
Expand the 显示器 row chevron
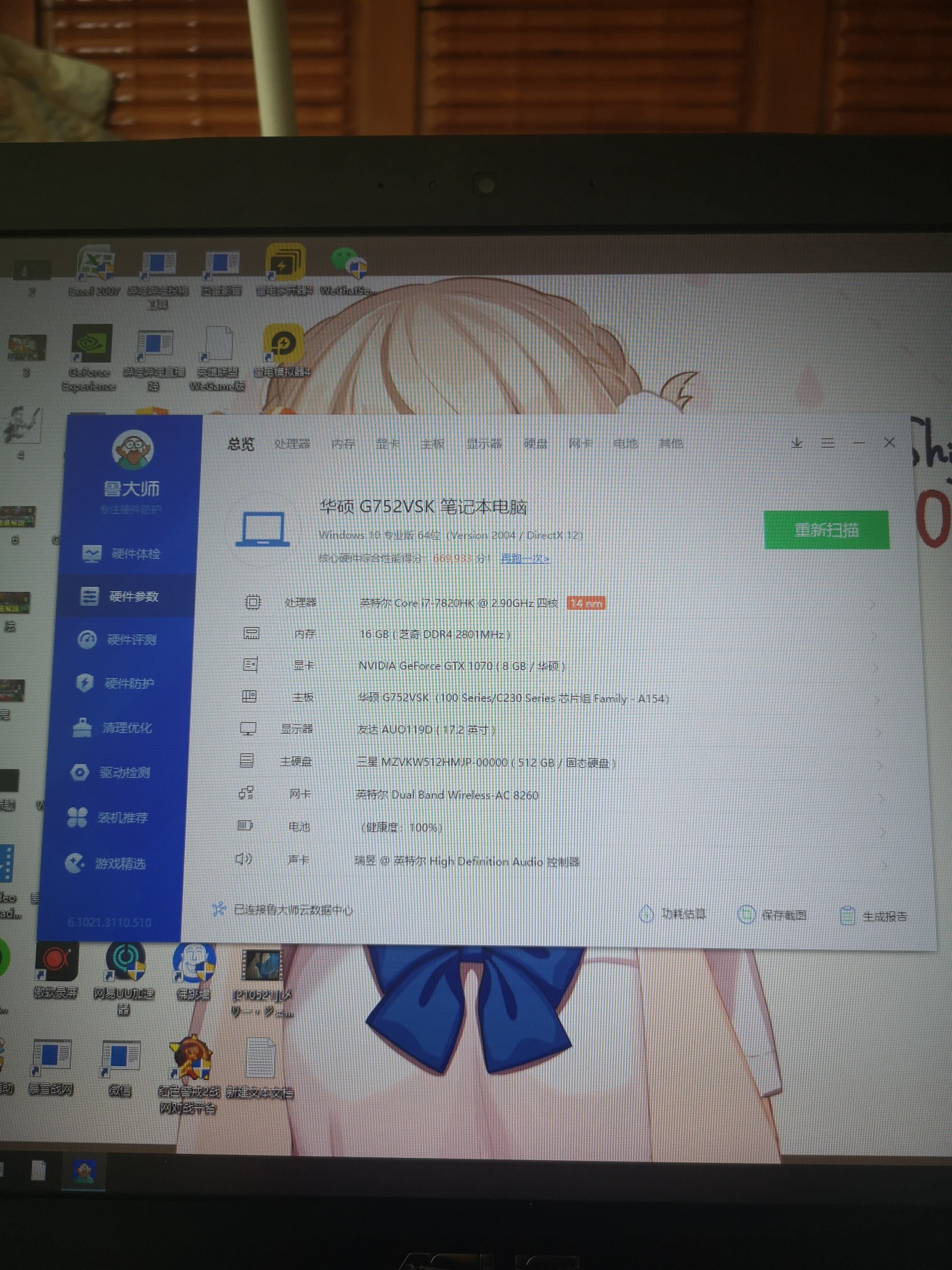pos(880,733)
